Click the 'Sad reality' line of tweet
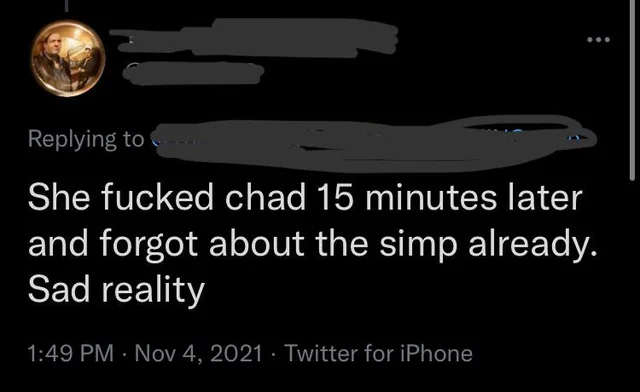Viewport: 640px width, 392px height. [x=116, y=290]
